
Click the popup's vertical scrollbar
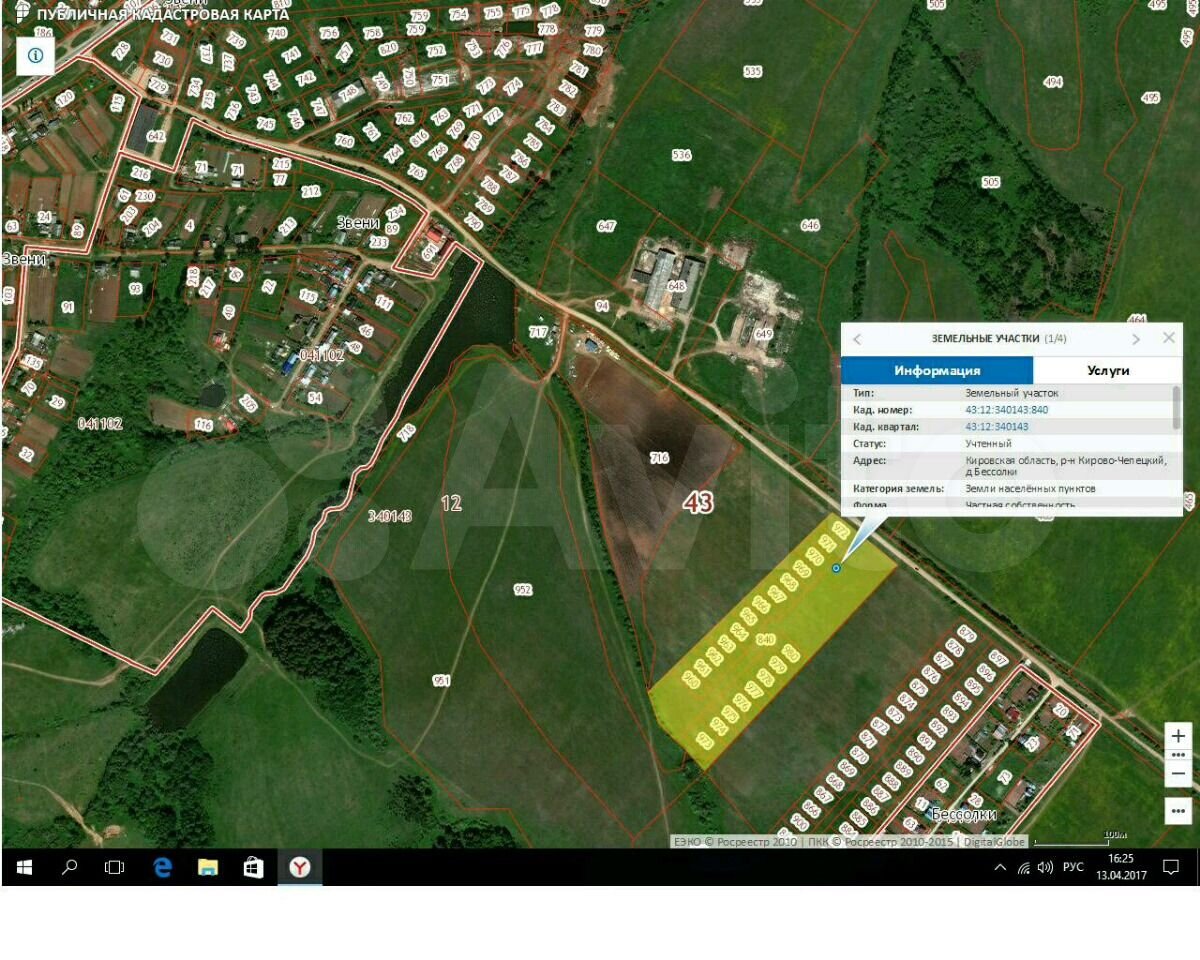(1176, 408)
